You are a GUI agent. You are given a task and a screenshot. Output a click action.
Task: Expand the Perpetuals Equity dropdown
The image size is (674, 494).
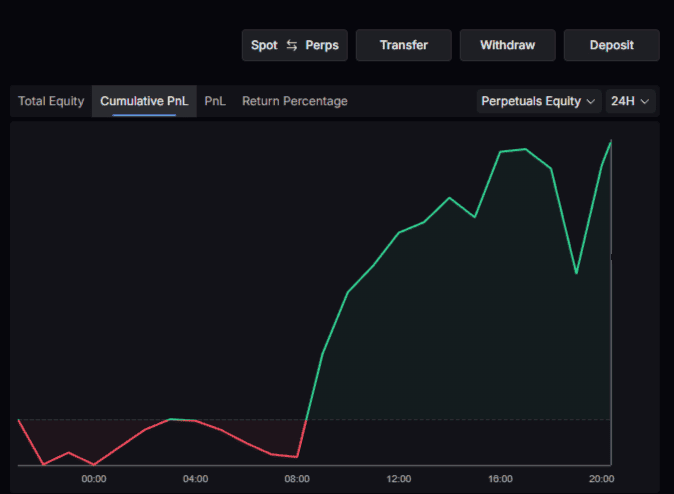539,101
